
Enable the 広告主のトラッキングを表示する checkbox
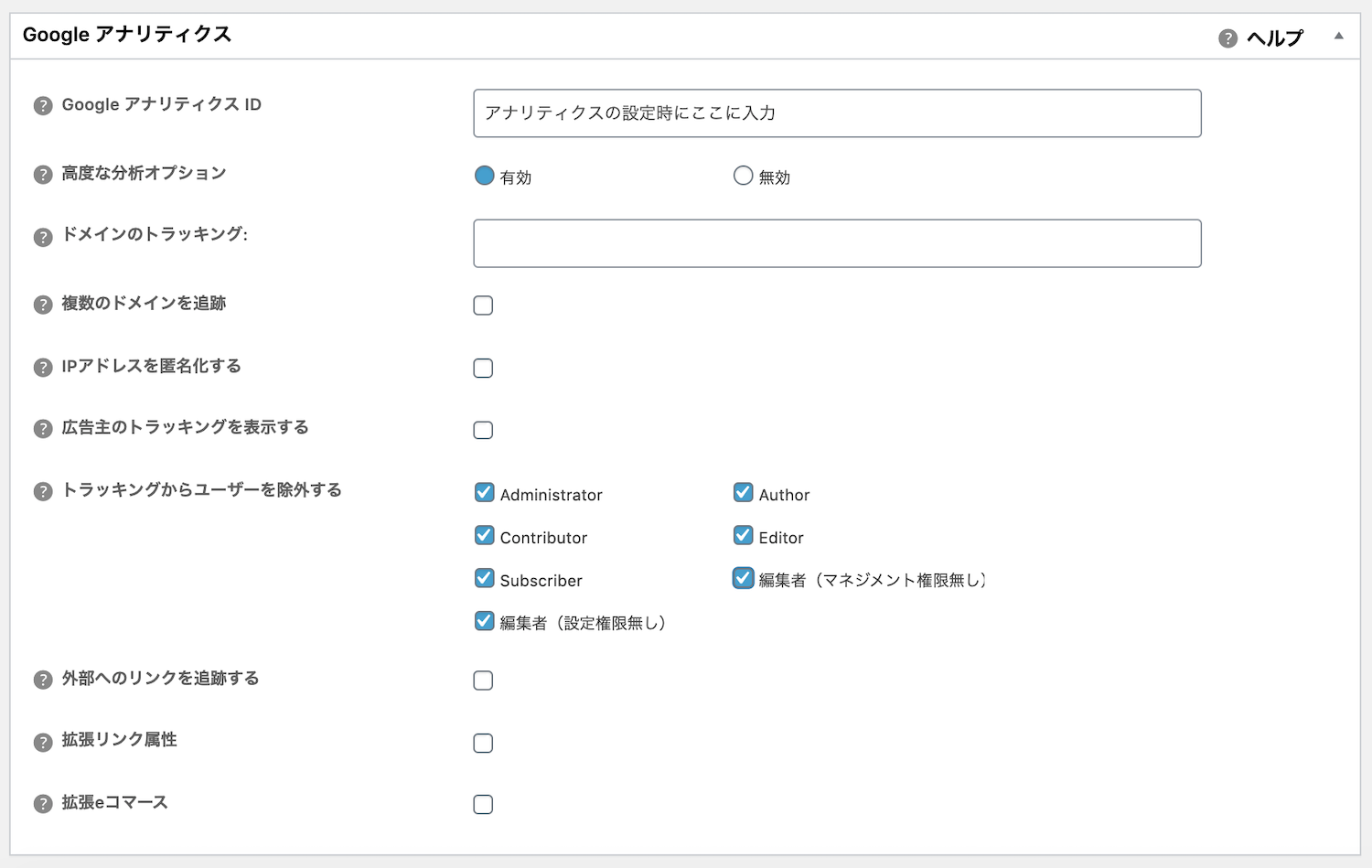tap(483, 430)
